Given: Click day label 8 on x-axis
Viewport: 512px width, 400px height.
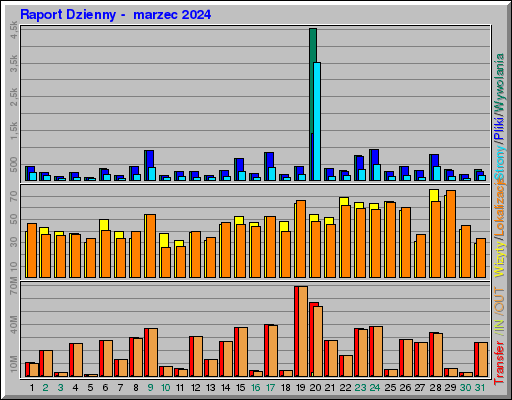Looking at the screenshot, I should tap(136, 388).
